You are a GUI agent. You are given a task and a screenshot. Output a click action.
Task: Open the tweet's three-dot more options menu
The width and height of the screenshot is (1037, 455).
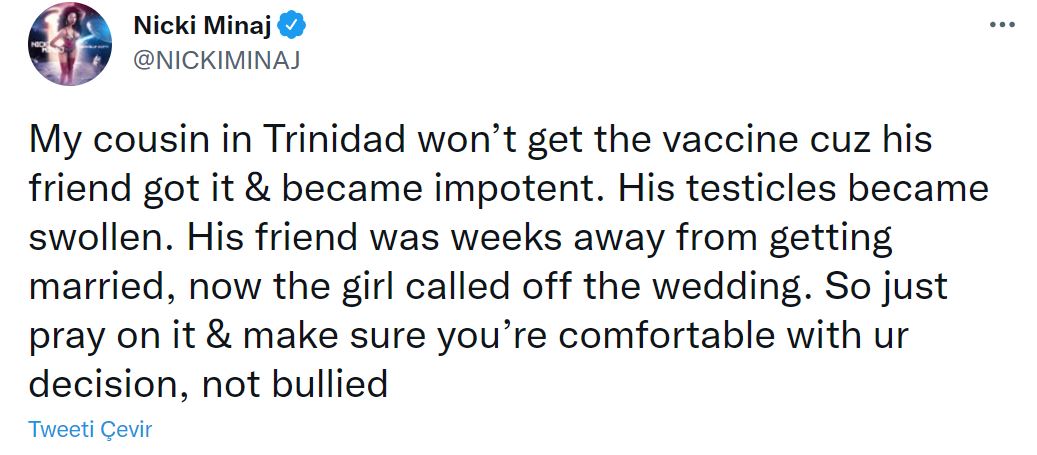click(1001, 23)
